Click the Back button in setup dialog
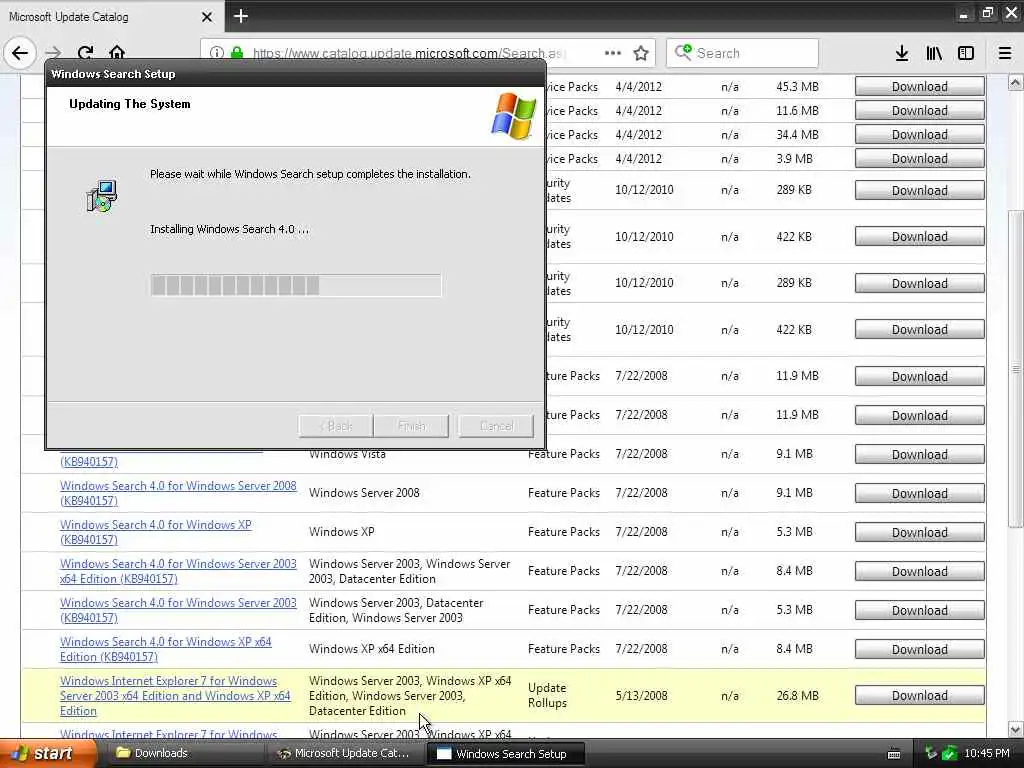Viewport: 1024px width, 768px height. click(336, 426)
